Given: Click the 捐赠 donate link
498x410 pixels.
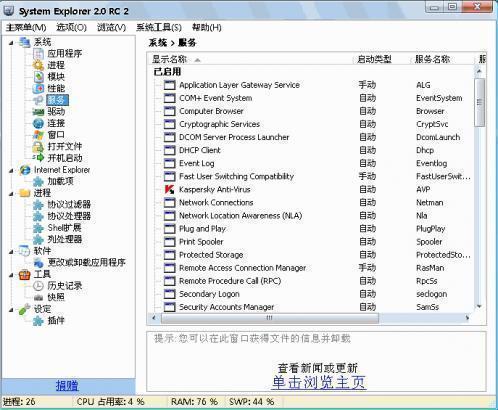Looking at the screenshot, I should point(67,386).
